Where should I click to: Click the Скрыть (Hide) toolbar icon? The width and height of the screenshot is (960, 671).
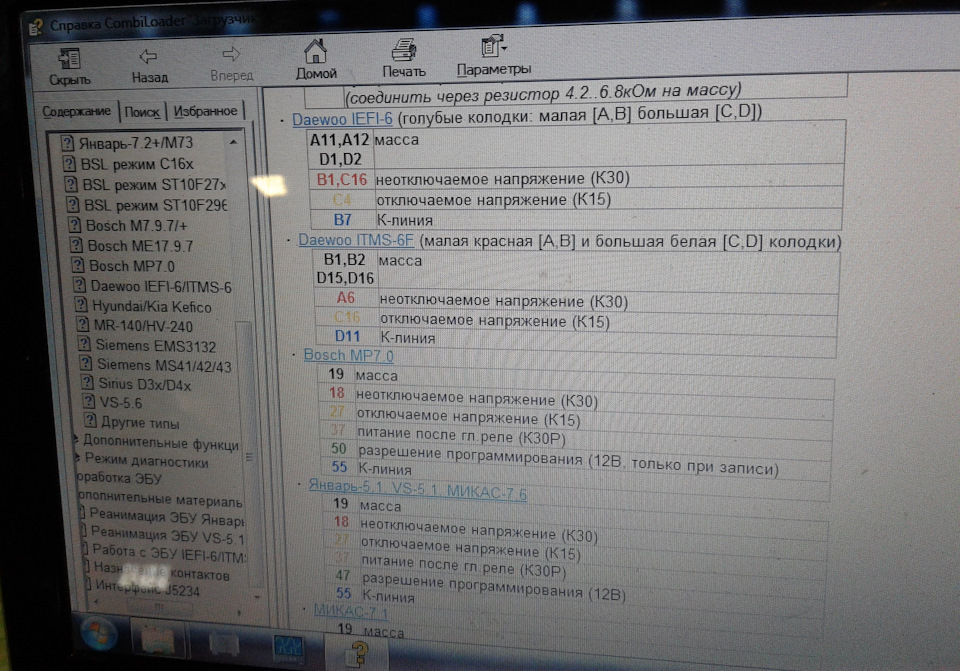(69, 66)
